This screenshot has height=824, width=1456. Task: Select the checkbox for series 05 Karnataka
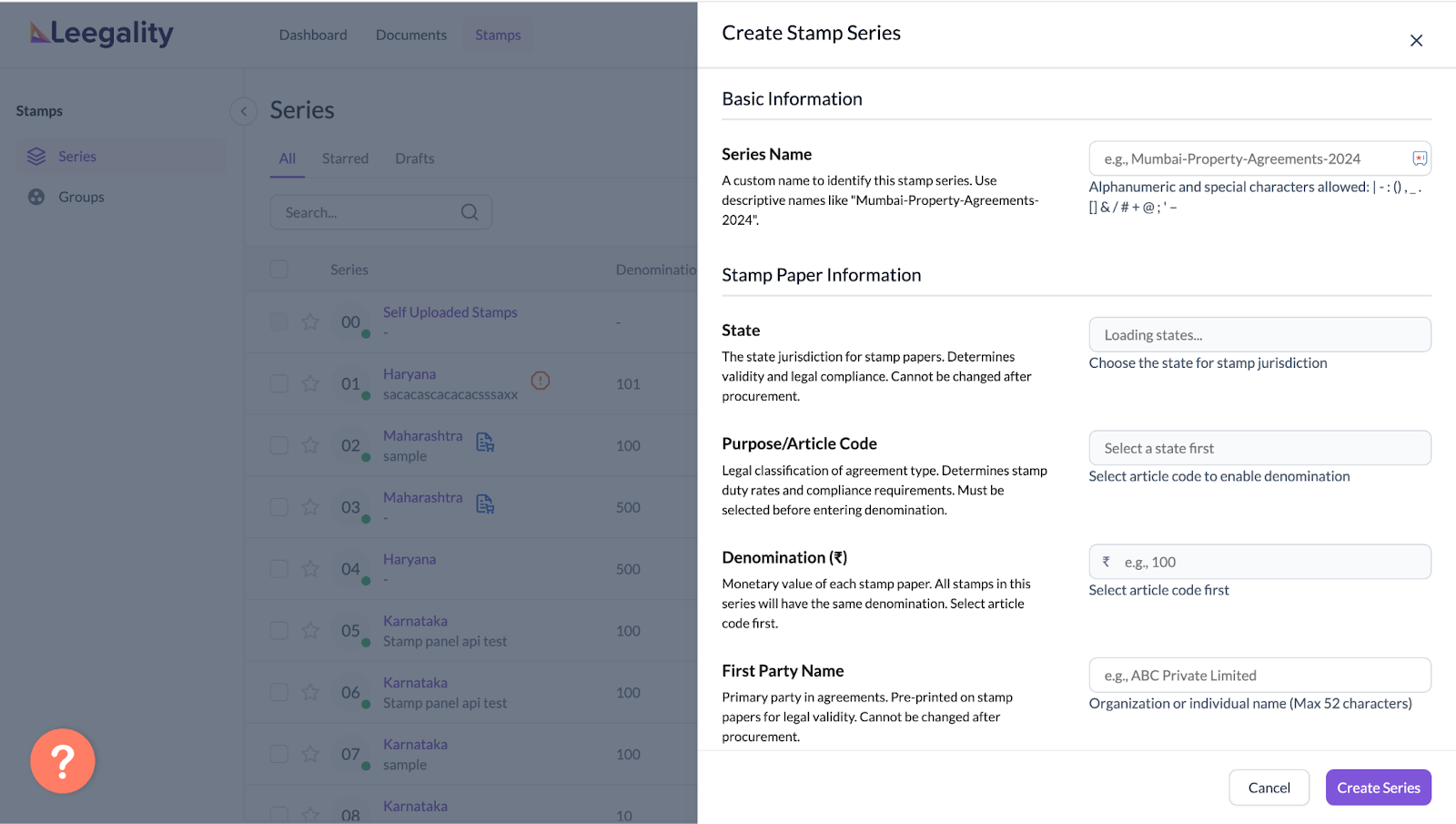click(x=279, y=631)
